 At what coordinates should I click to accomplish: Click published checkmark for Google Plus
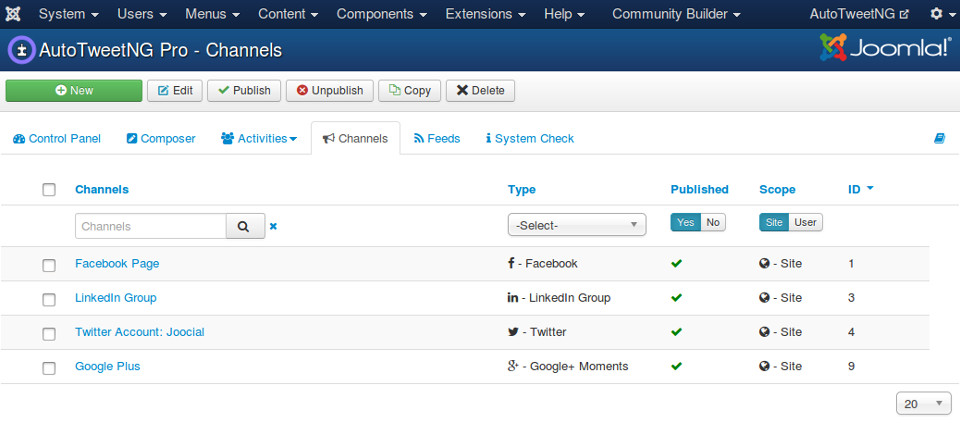point(677,367)
